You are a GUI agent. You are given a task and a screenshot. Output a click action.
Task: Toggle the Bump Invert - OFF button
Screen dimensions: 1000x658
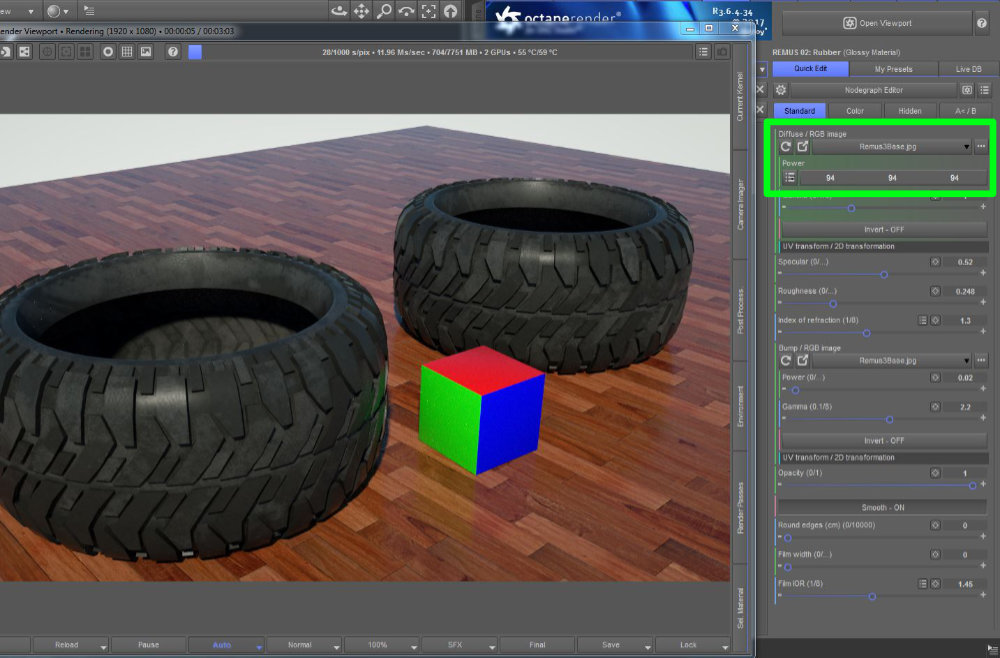pos(884,441)
